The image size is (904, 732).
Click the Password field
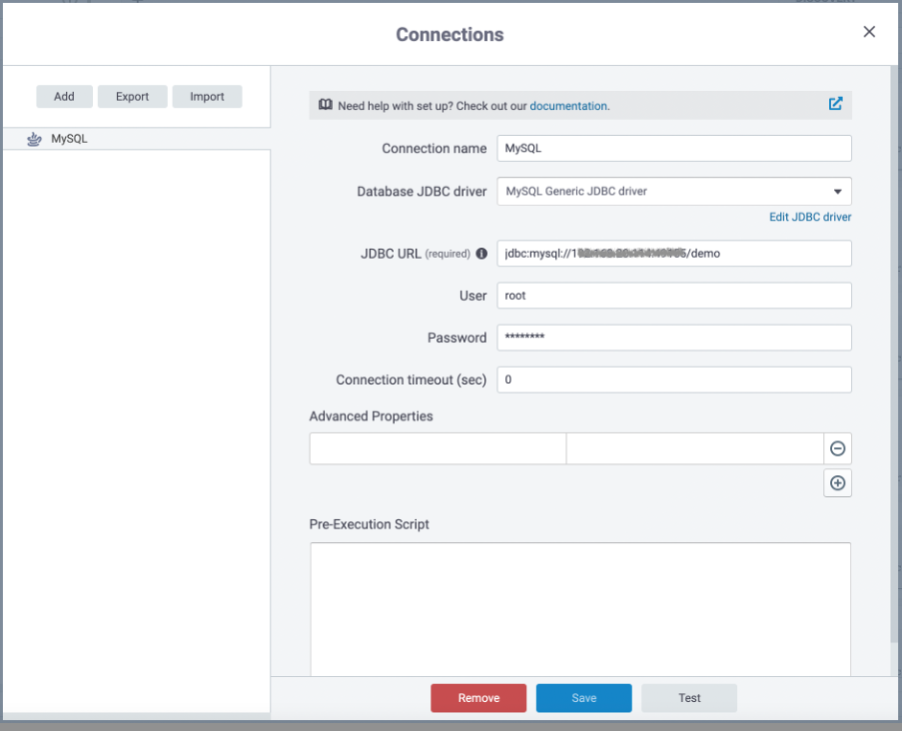673,338
